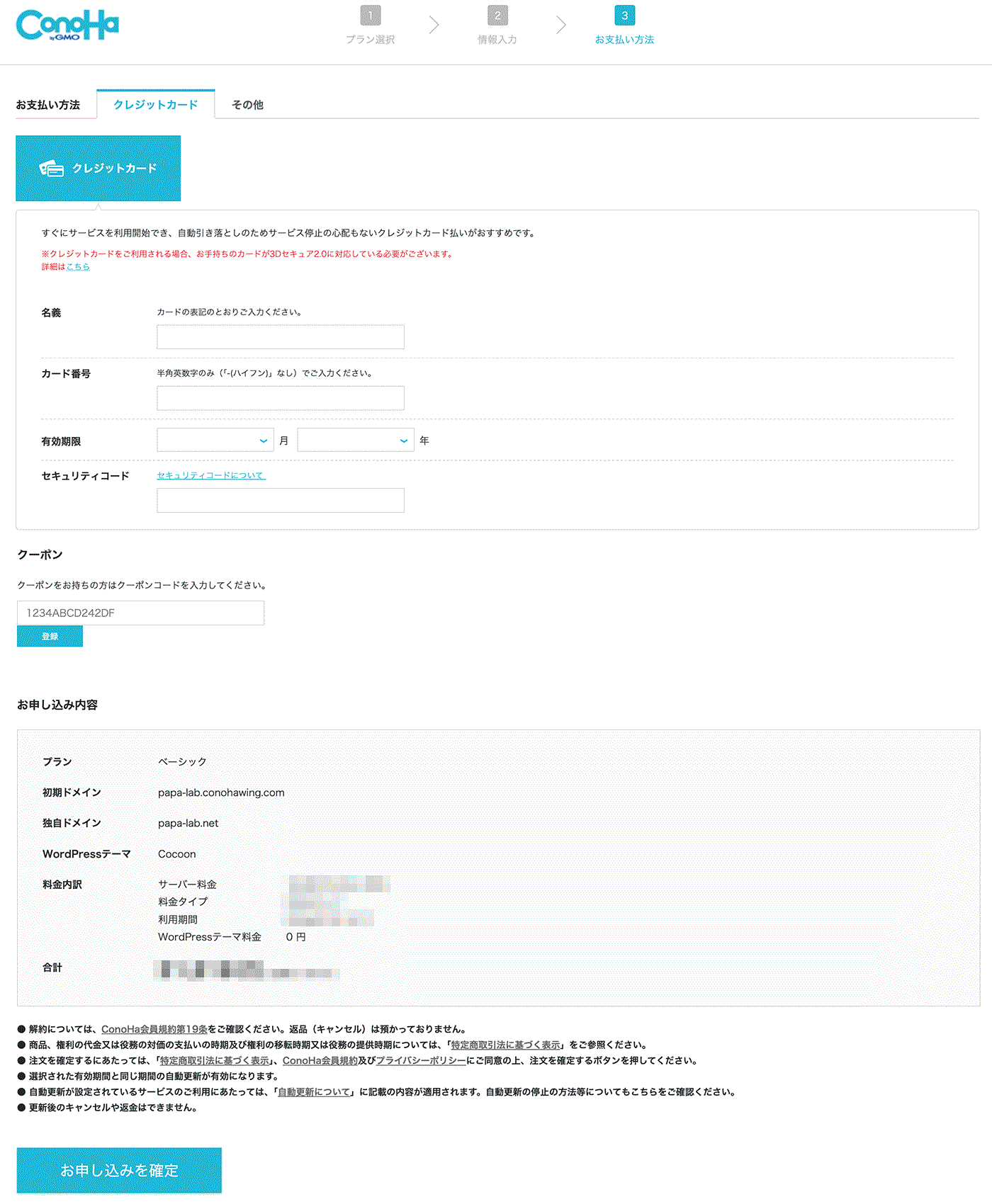The height and width of the screenshot is (1204, 992).
Task: Focus the セキュリティコード input field
Action: (x=281, y=500)
